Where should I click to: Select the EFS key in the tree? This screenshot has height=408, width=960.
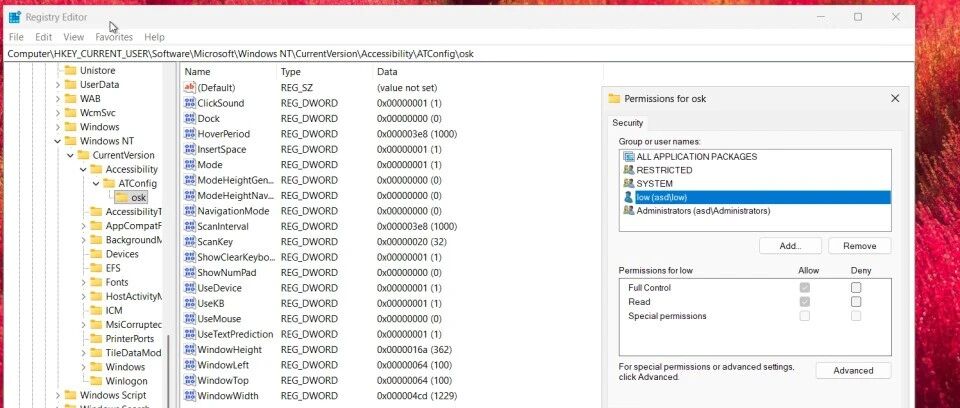[113, 268]
